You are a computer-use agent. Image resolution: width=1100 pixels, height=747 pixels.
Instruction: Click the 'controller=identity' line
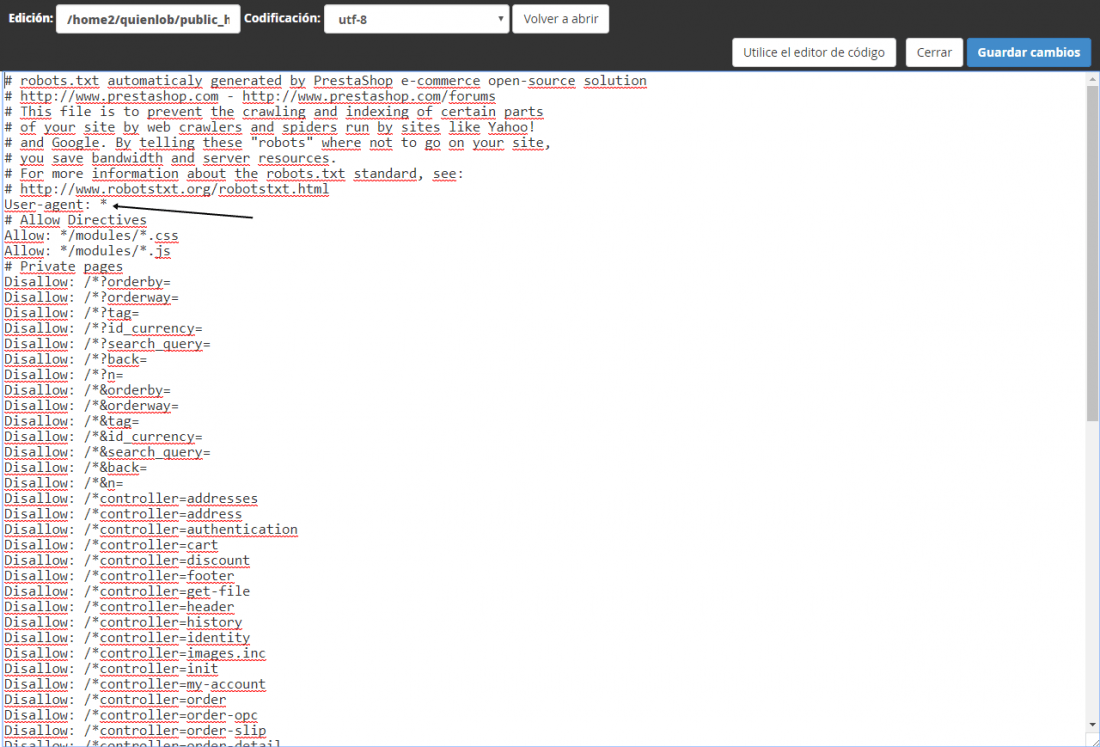[127, 638]
